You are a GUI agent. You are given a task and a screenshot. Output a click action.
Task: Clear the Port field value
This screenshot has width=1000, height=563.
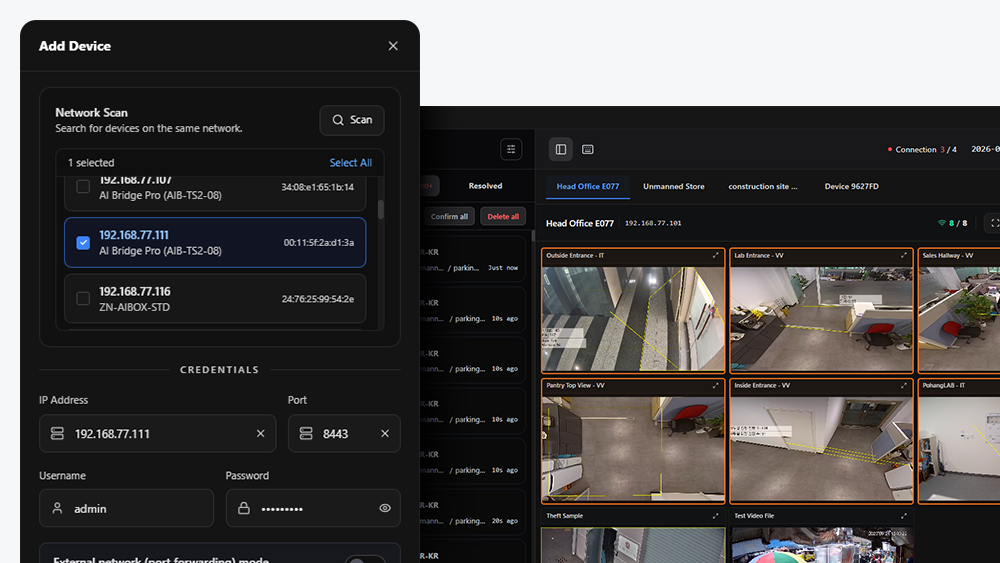click(x=385, y=434)
